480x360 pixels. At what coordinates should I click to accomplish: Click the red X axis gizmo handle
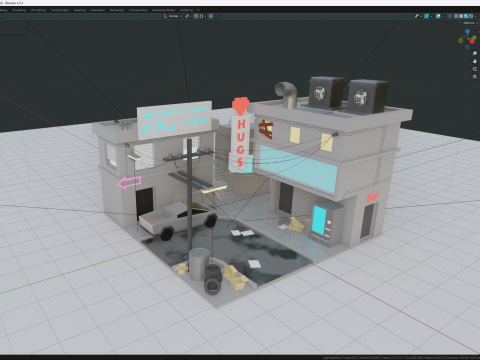tap(472, 41)
